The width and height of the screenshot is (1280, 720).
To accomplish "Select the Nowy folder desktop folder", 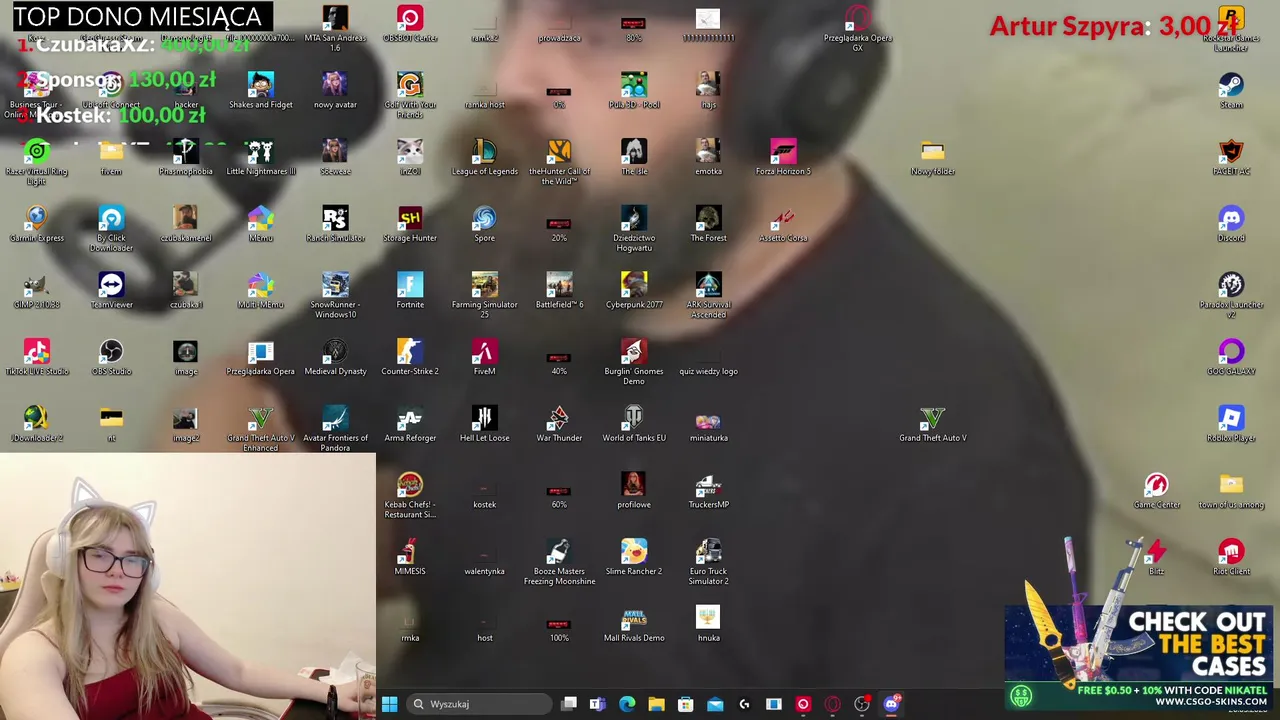I will [932, 157].
